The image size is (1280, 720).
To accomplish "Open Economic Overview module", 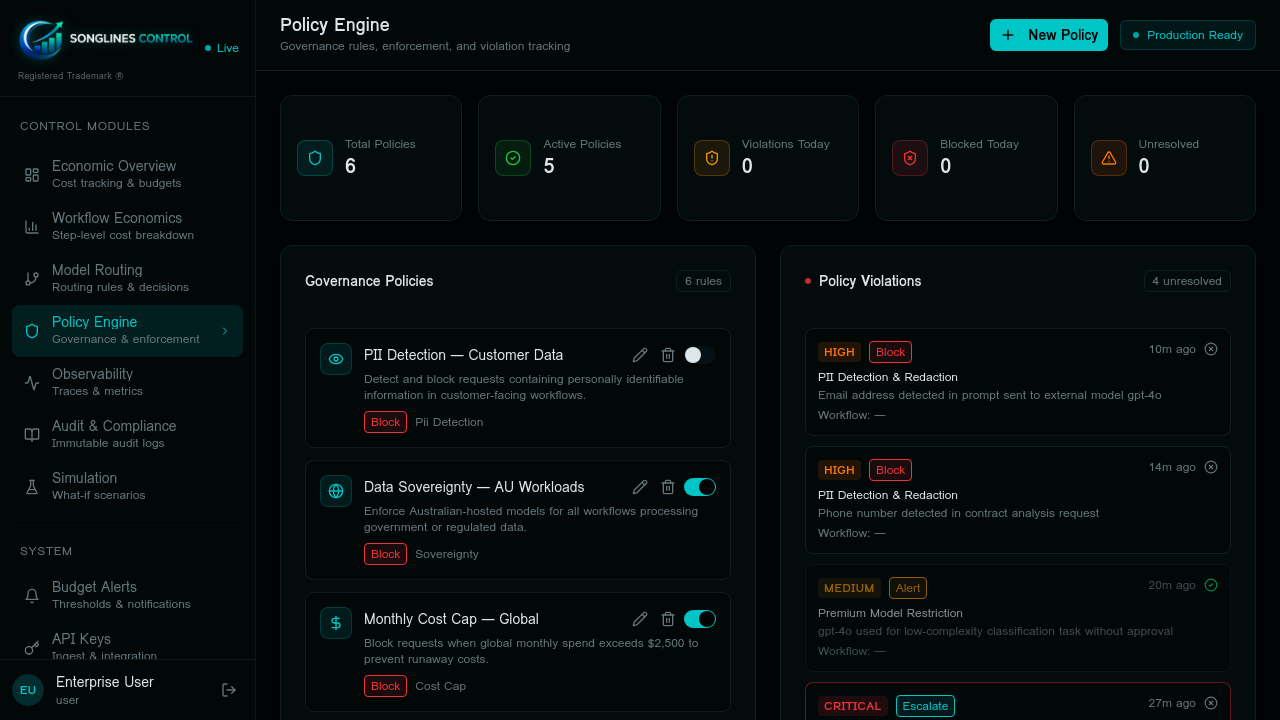I will (127, 174).
